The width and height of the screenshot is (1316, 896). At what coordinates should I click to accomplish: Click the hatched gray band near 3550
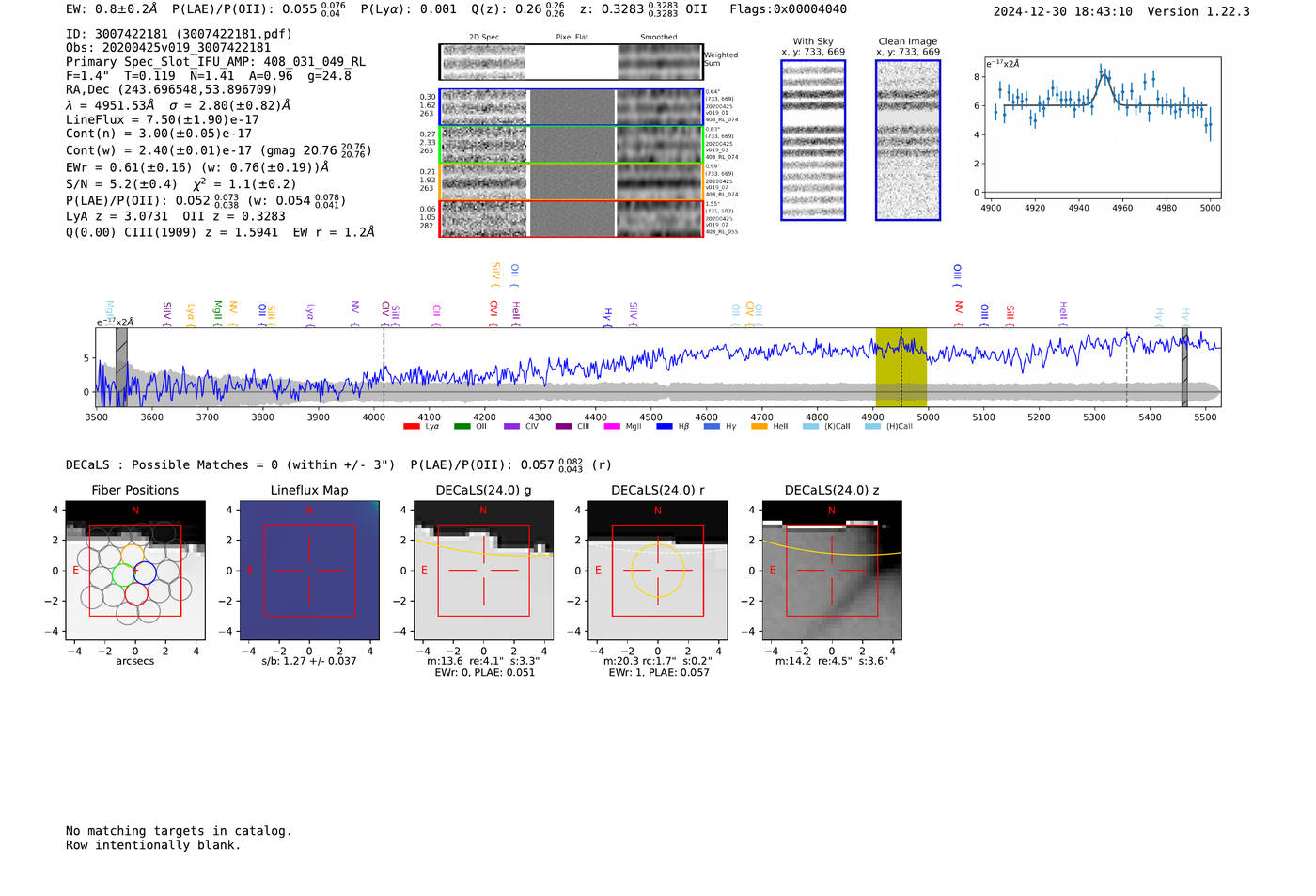click(x=121, y=367)
